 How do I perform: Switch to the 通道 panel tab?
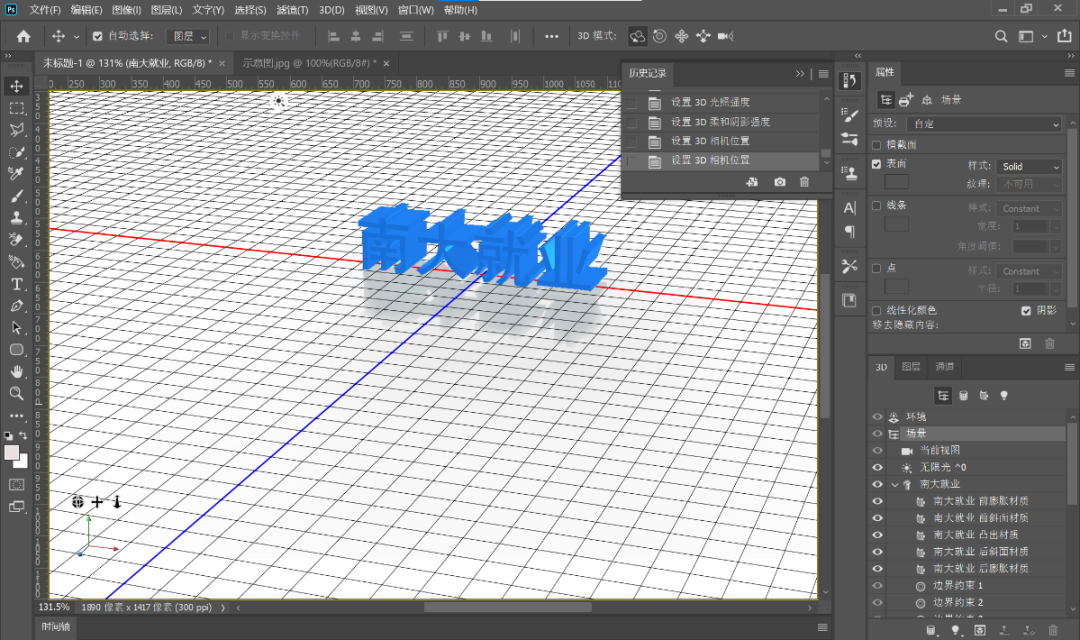coord(944,367)
